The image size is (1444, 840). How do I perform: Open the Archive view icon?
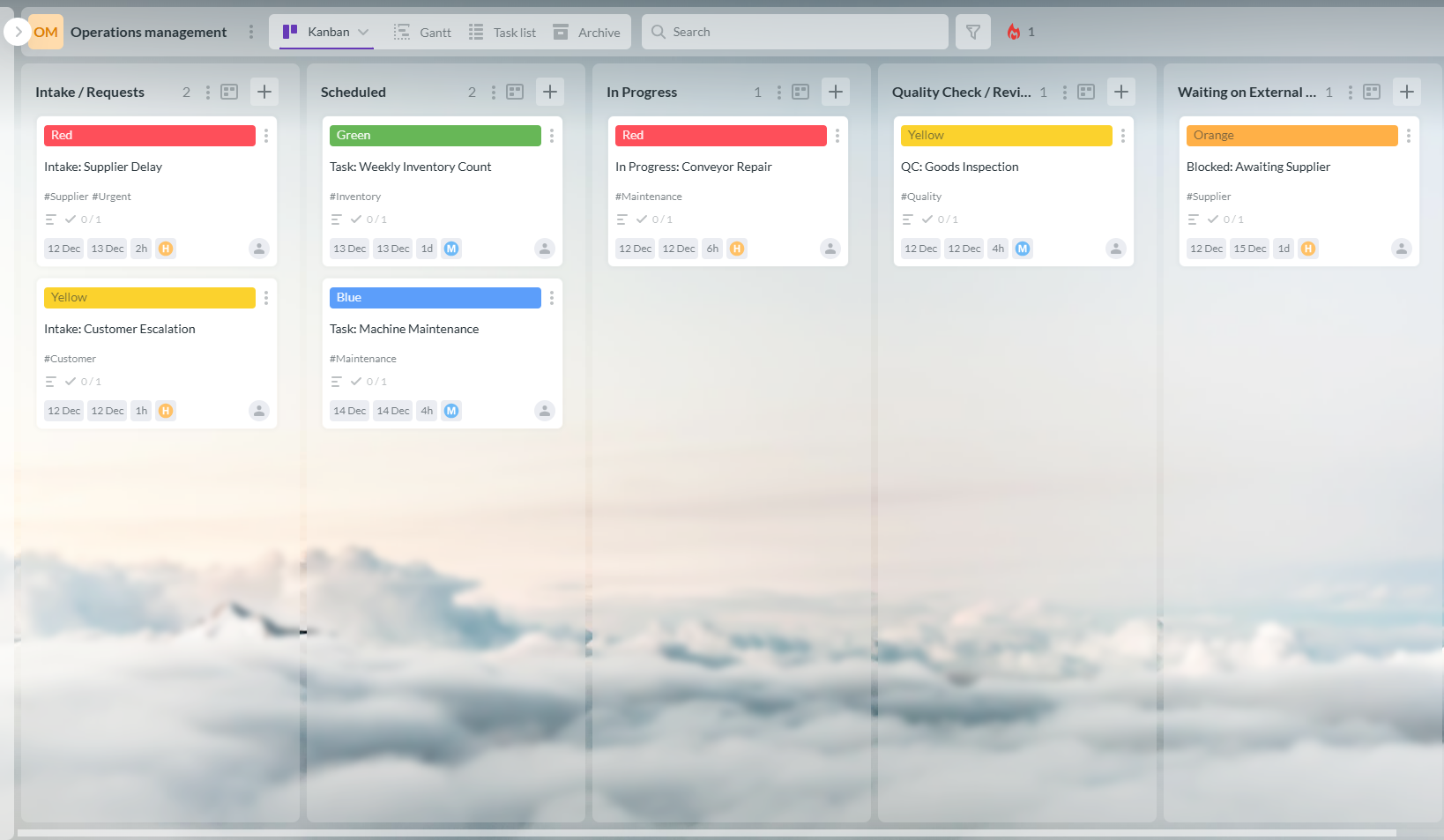[561, 31]
